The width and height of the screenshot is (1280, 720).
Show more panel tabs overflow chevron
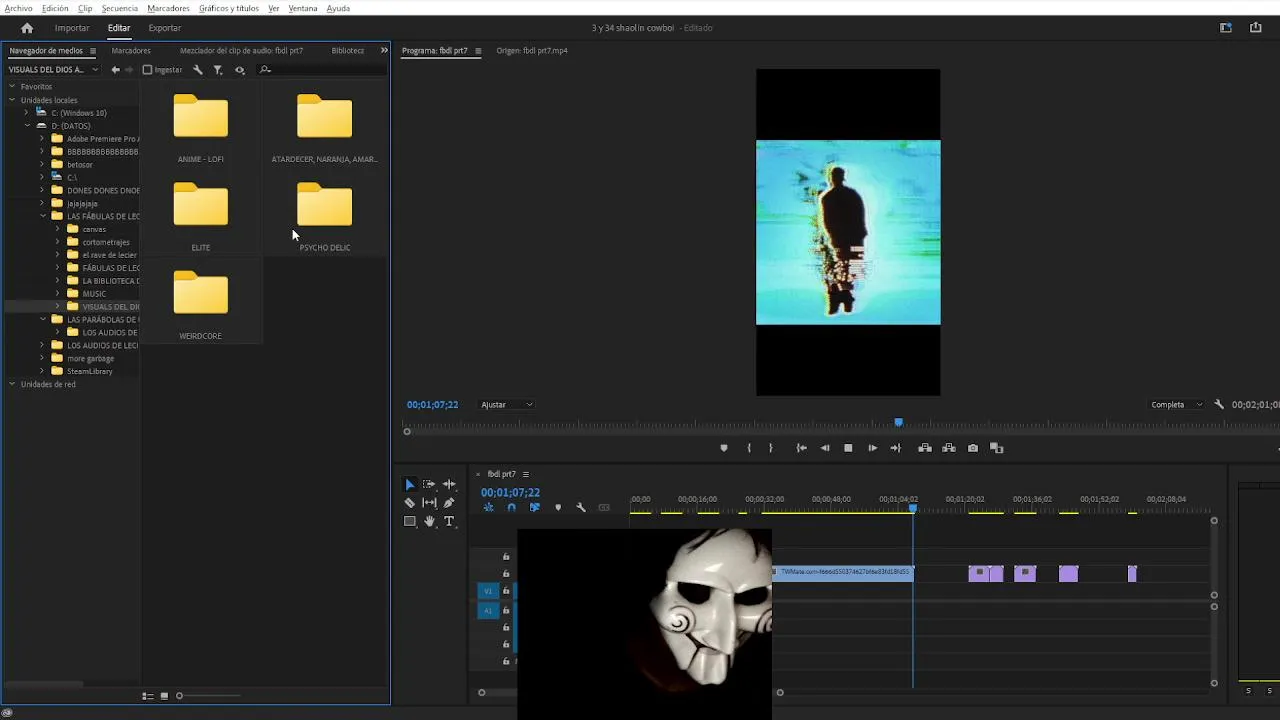384,50
